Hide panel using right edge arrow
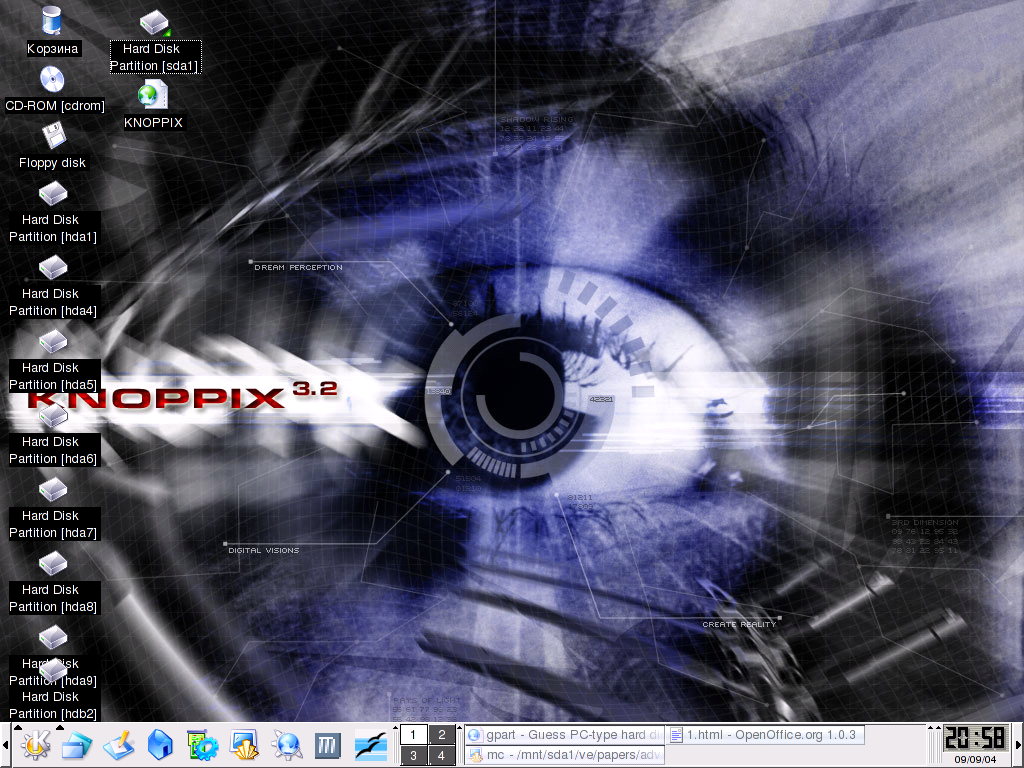 pyautogui.click(x=1019, y=745)
